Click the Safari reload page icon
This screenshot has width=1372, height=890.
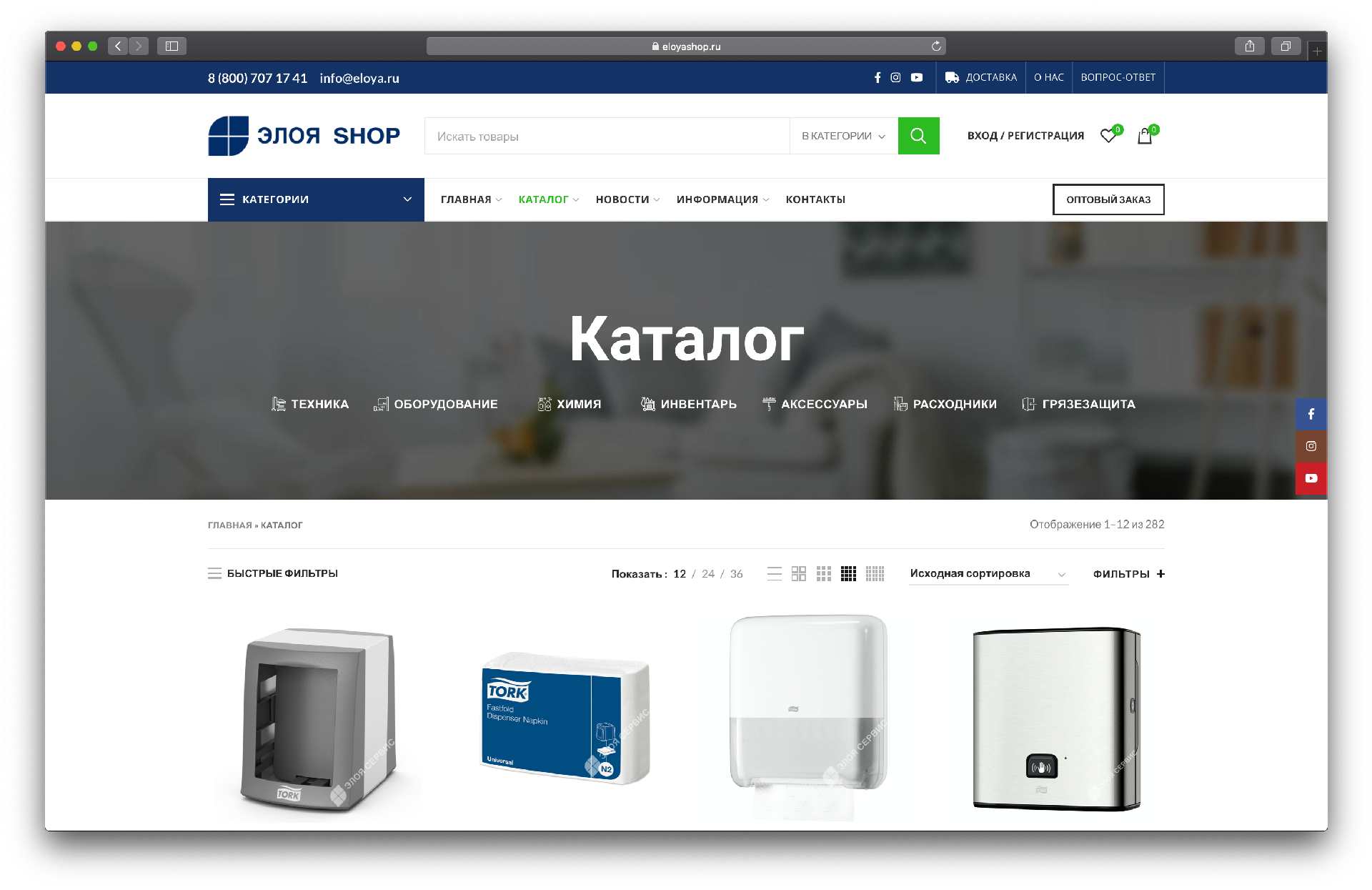pyautogui.click(x=936, y=46)
